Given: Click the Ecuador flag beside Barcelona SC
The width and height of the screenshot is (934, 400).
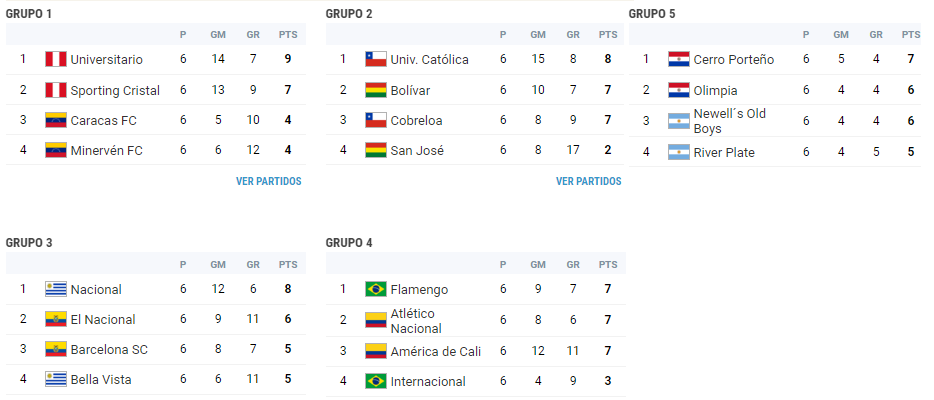Looking at the screenshot, I should 55,349.
